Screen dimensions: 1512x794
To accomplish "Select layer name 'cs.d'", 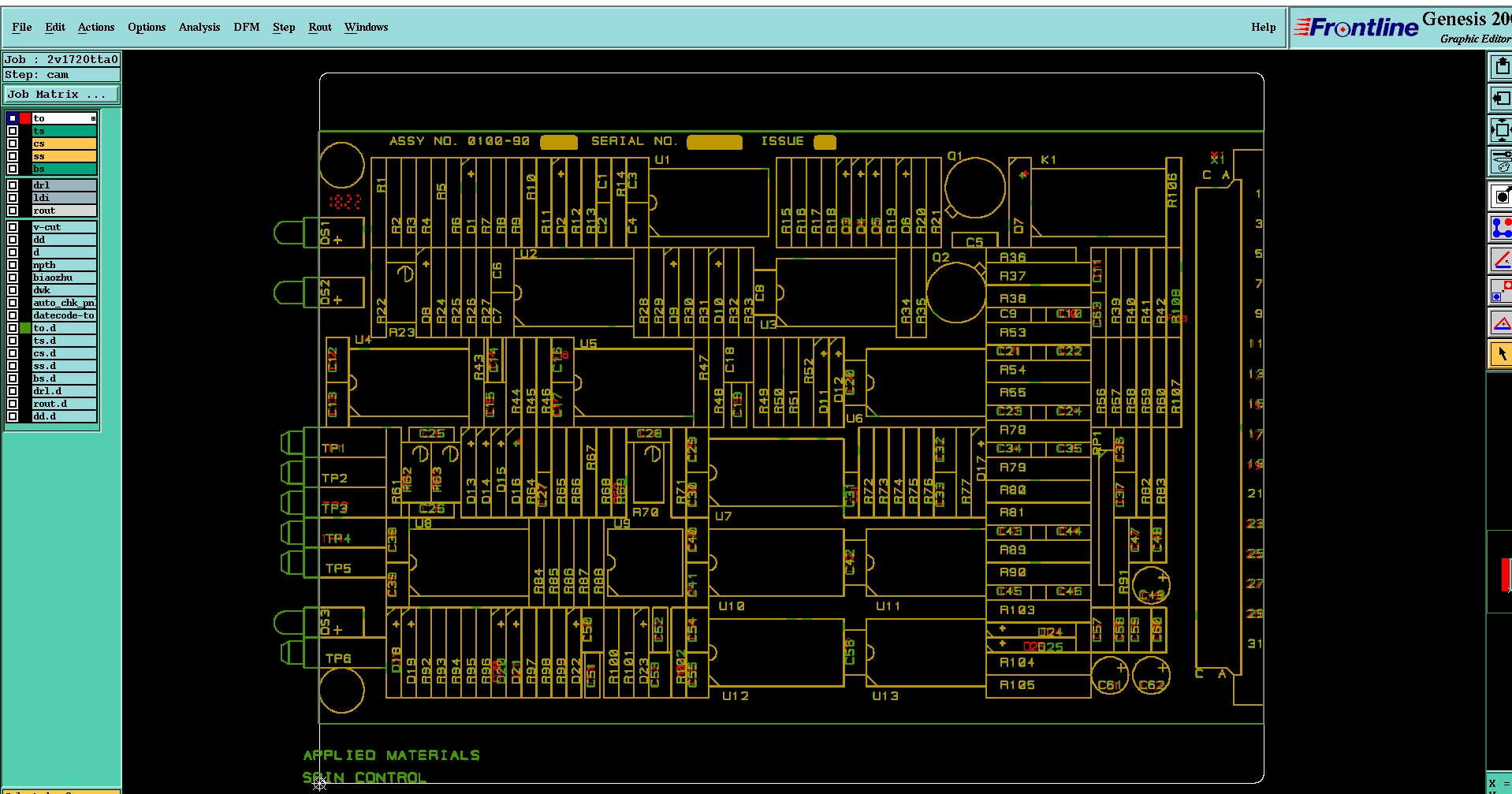I will click(64, 353).
